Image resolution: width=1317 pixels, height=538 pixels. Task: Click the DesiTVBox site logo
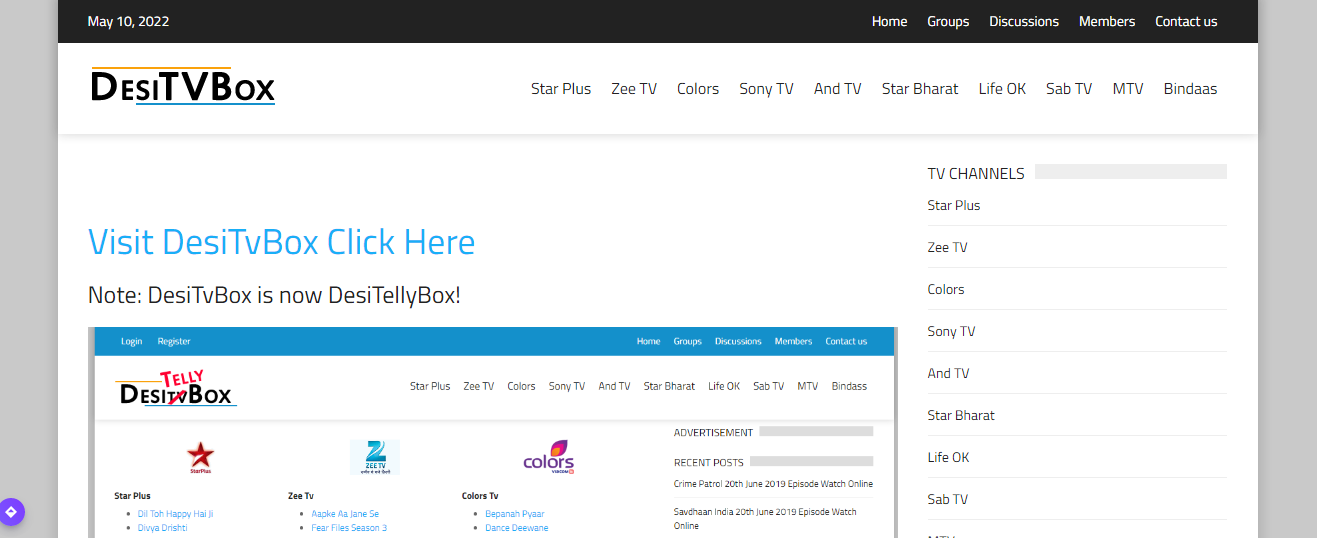point(183,87)
